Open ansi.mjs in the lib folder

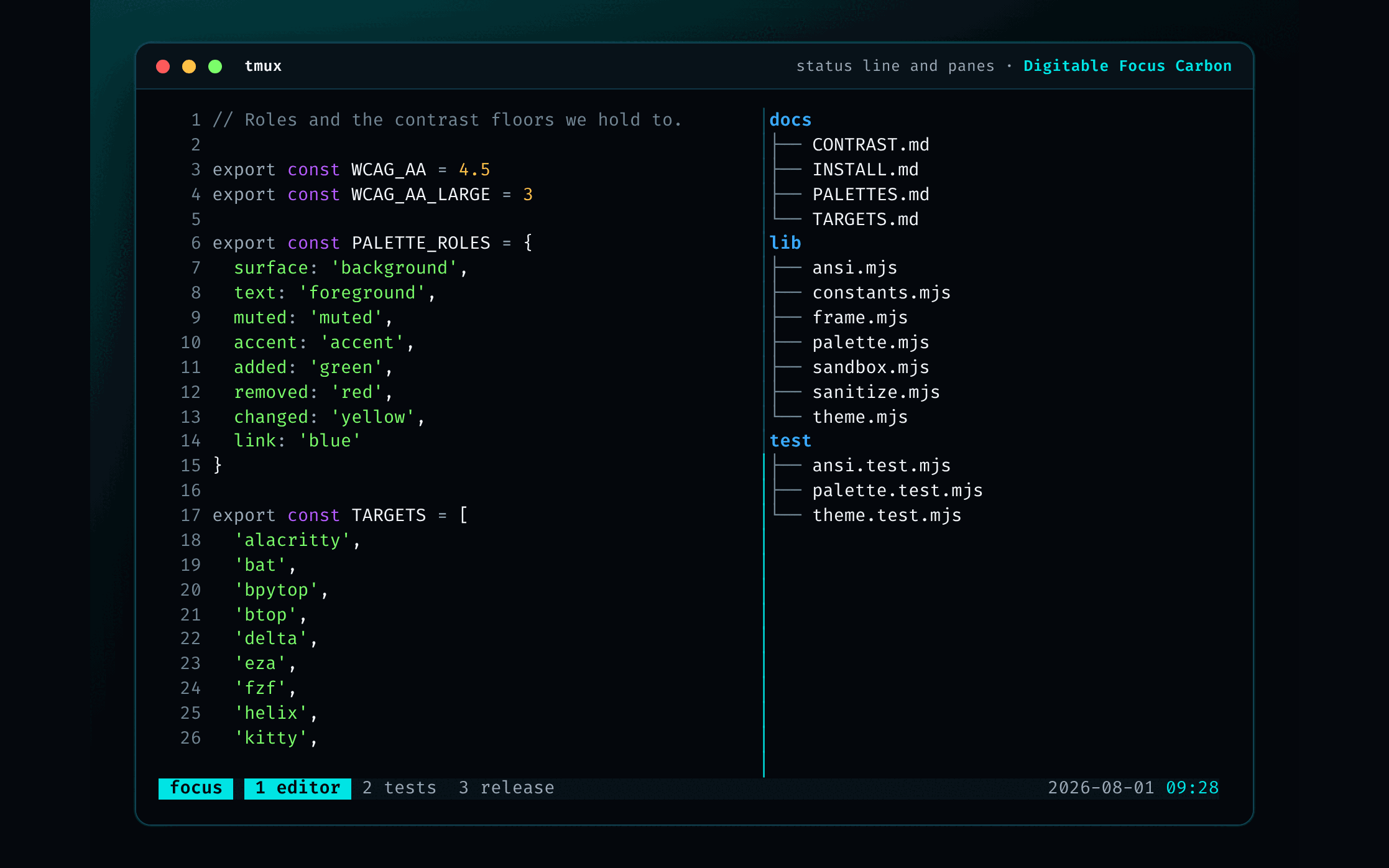point(855,268)
